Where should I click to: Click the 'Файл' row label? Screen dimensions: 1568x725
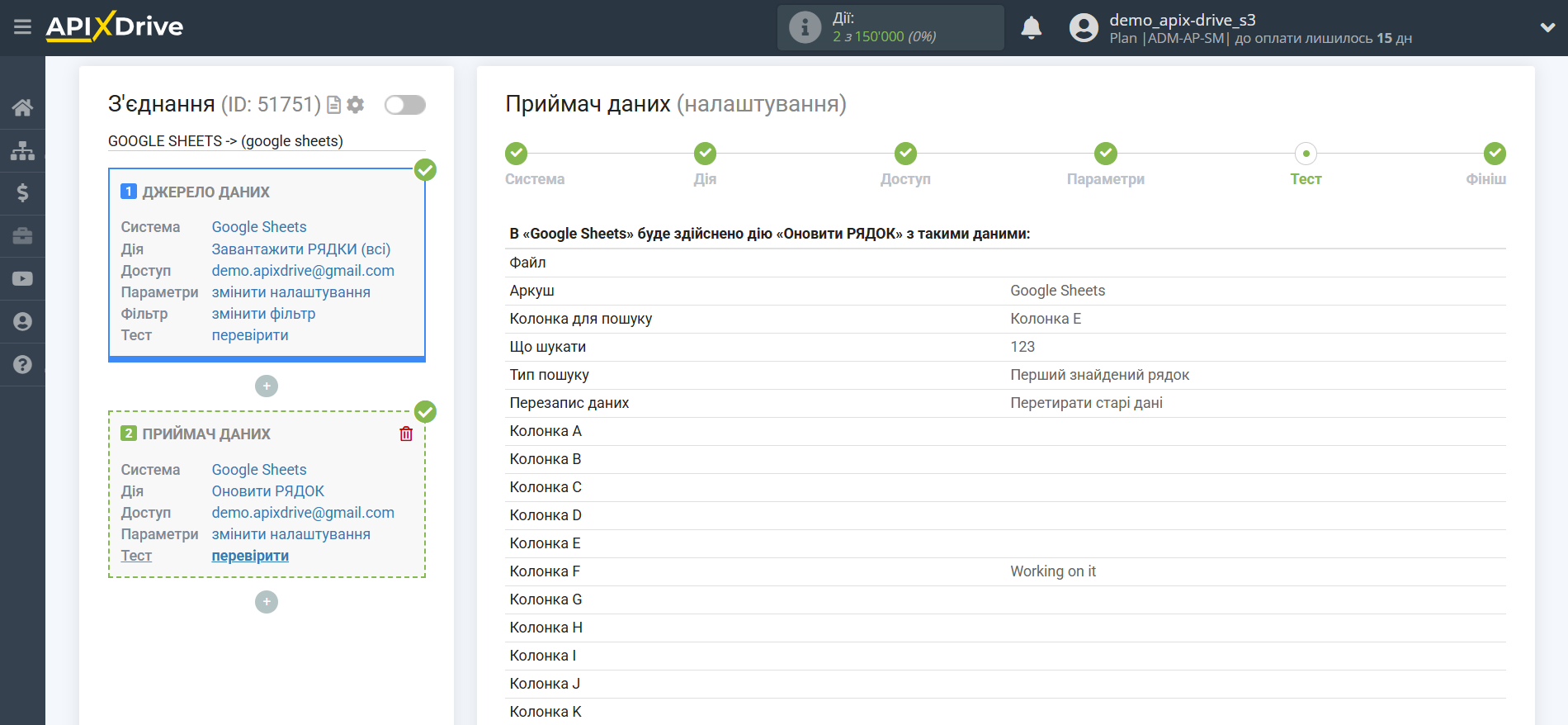pos(527,263)
